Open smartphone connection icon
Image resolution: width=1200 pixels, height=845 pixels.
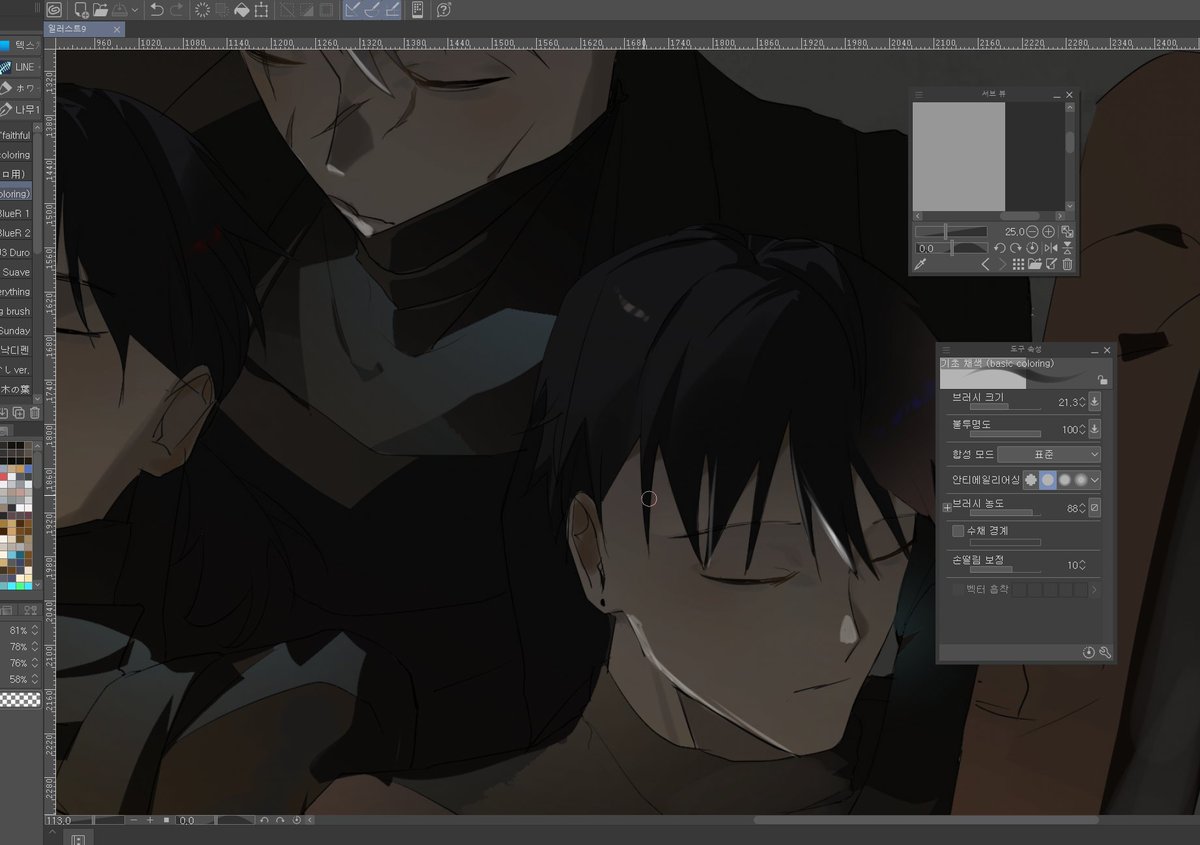(x=417, y=10)
